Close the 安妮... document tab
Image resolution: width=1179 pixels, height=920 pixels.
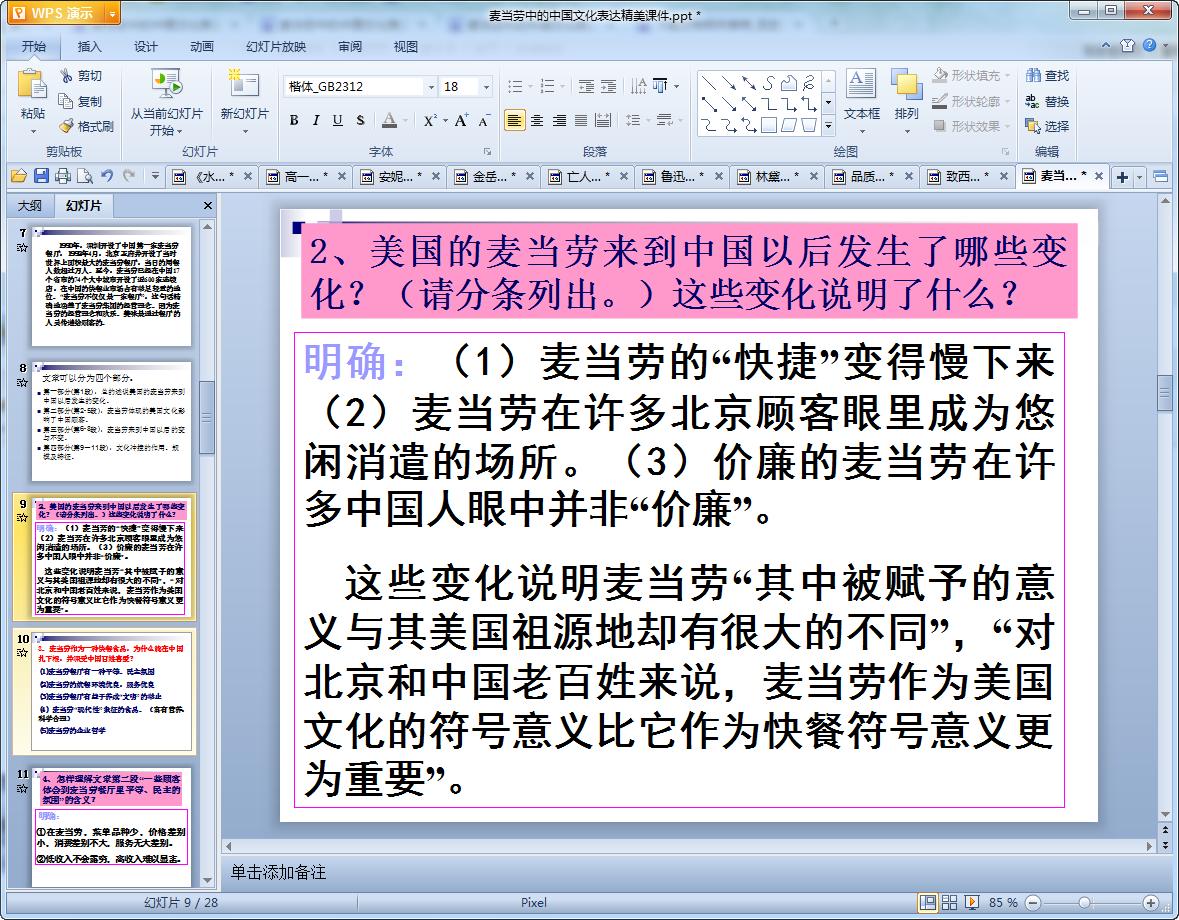pos(435,177)
